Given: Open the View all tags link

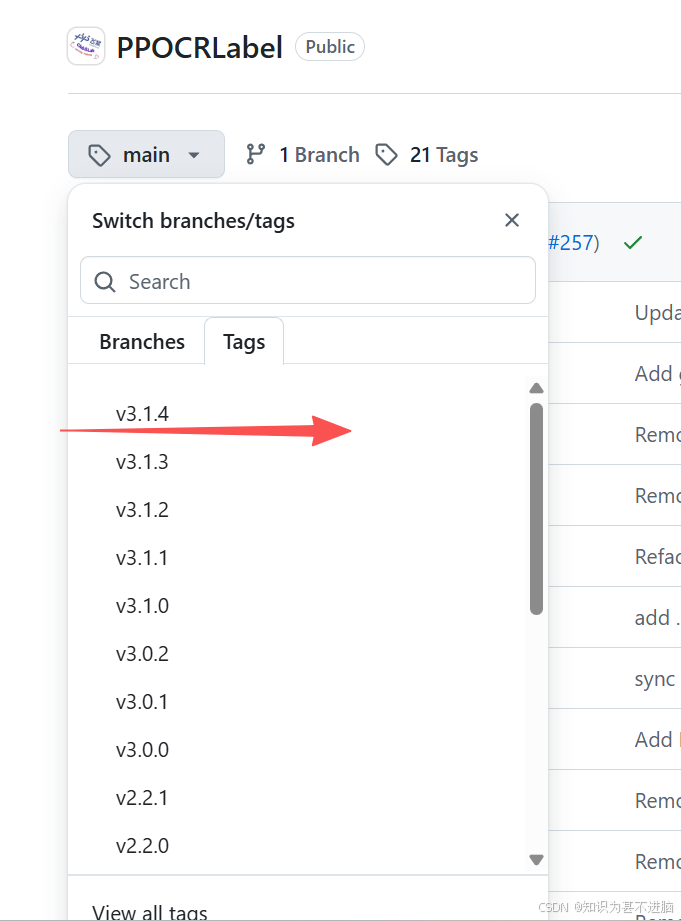Looking at the screenshot, I should (x=150, y=912).
